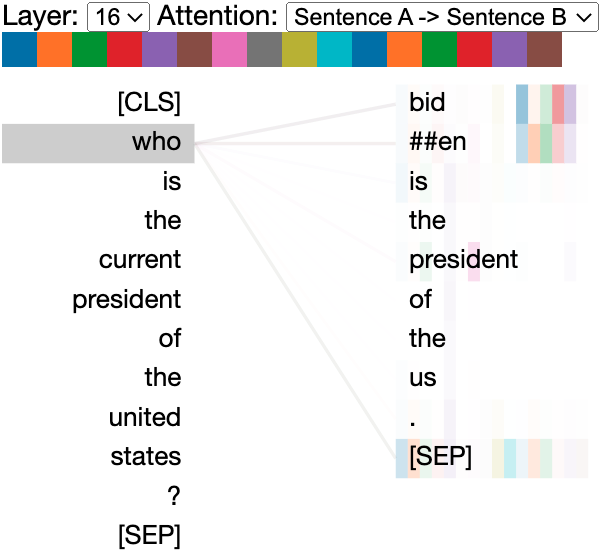Click the '##en' token in the right column
This screenshot has height=552, width=603.
[x=437, y=142]
